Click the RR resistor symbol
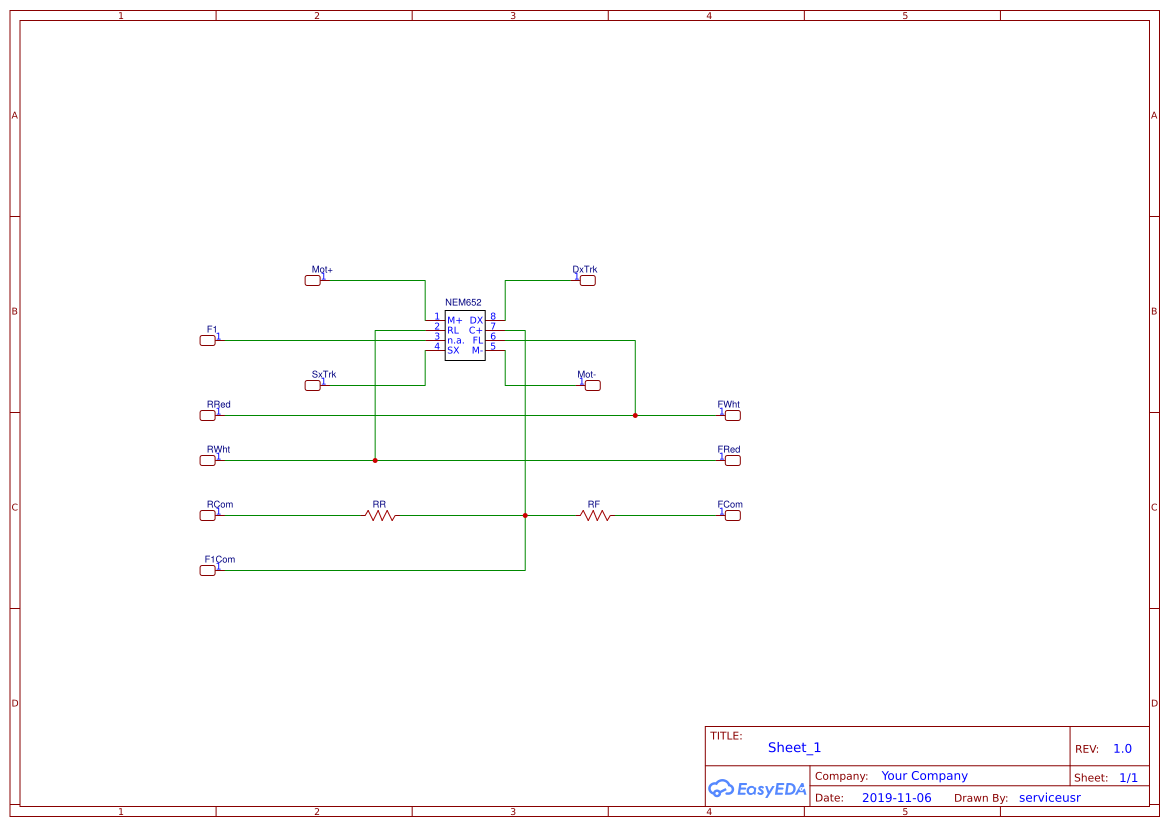Viewport: 1171px width, 827px height. tap(381, 515)
